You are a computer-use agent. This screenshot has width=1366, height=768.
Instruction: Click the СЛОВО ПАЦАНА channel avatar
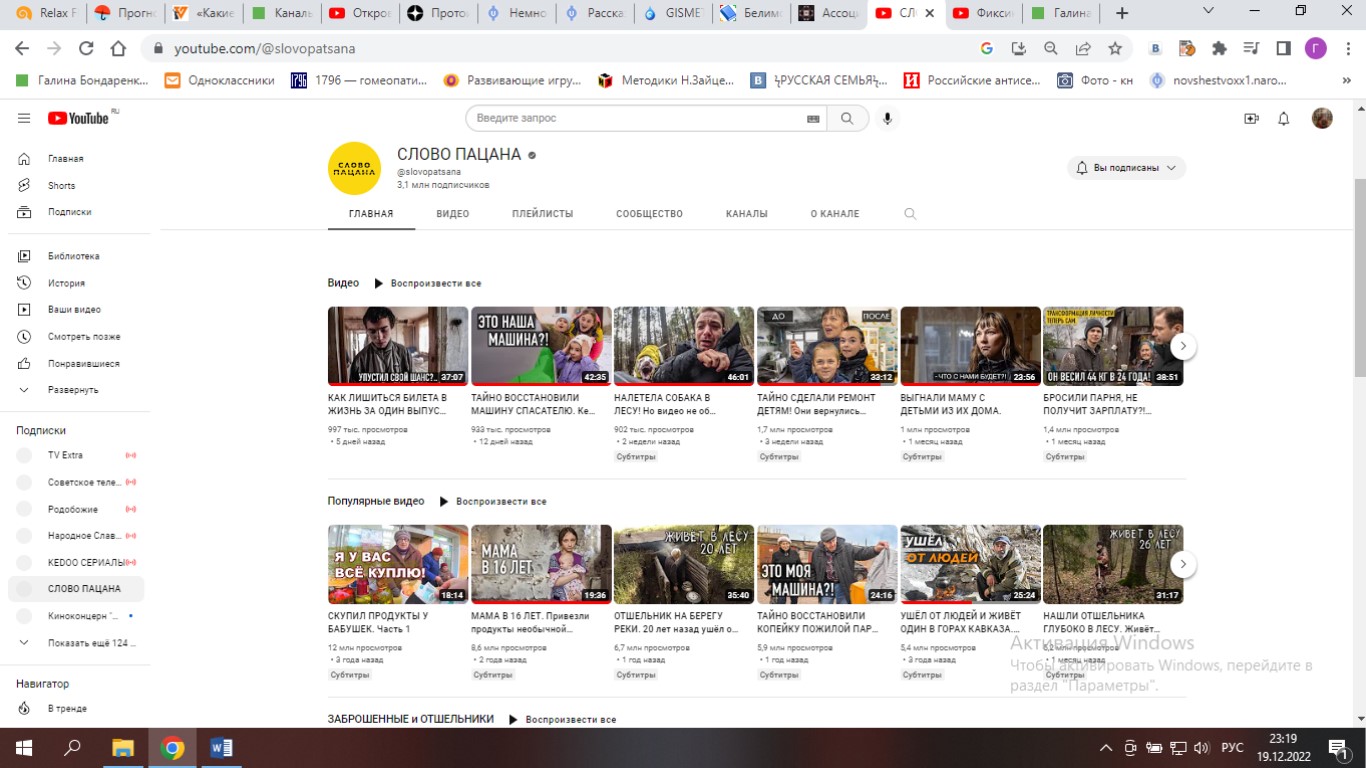click(355, 168)
